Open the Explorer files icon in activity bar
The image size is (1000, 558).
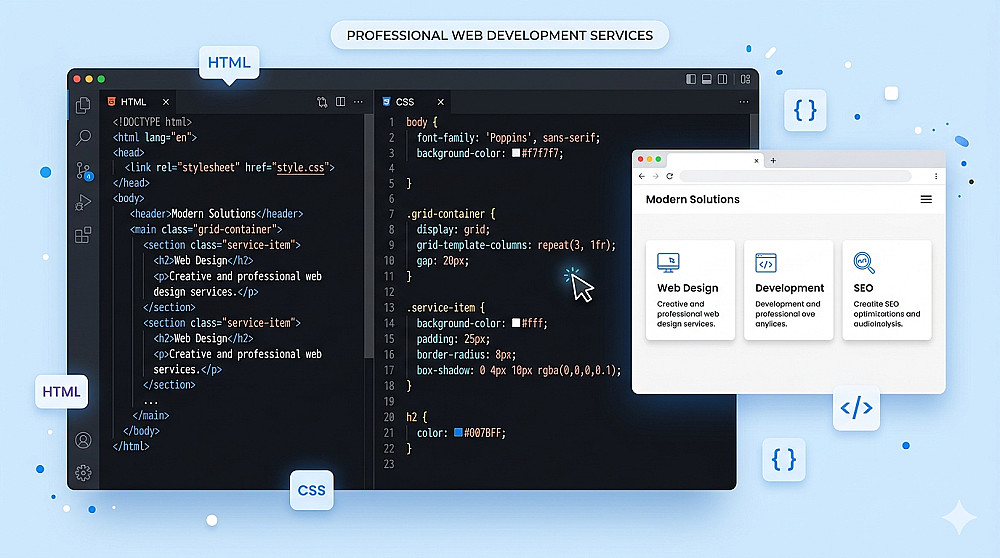(x=83, y=105)
